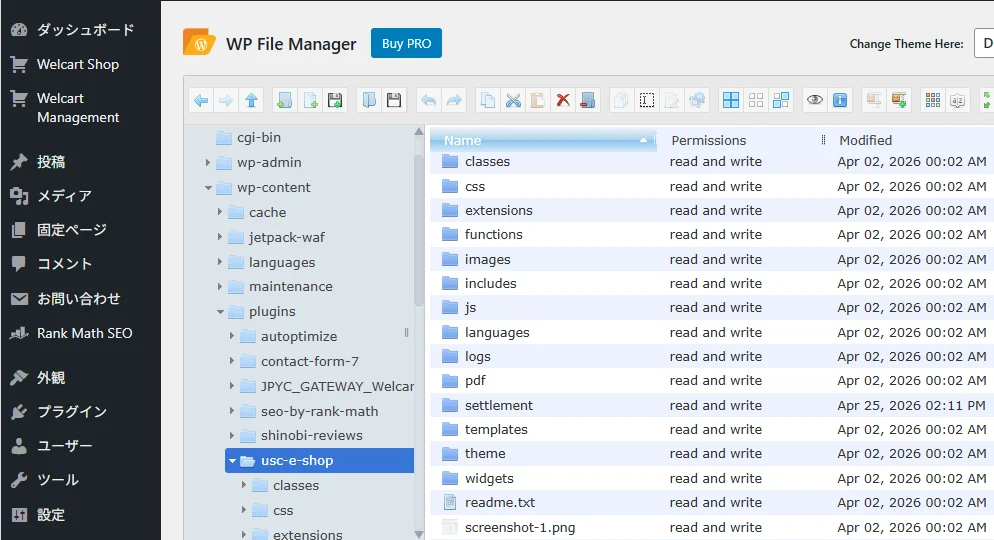Viewport: 994px width, 540px height.
Task: Expand the contact-form-7 folder arrow
Action: (232, 361)
